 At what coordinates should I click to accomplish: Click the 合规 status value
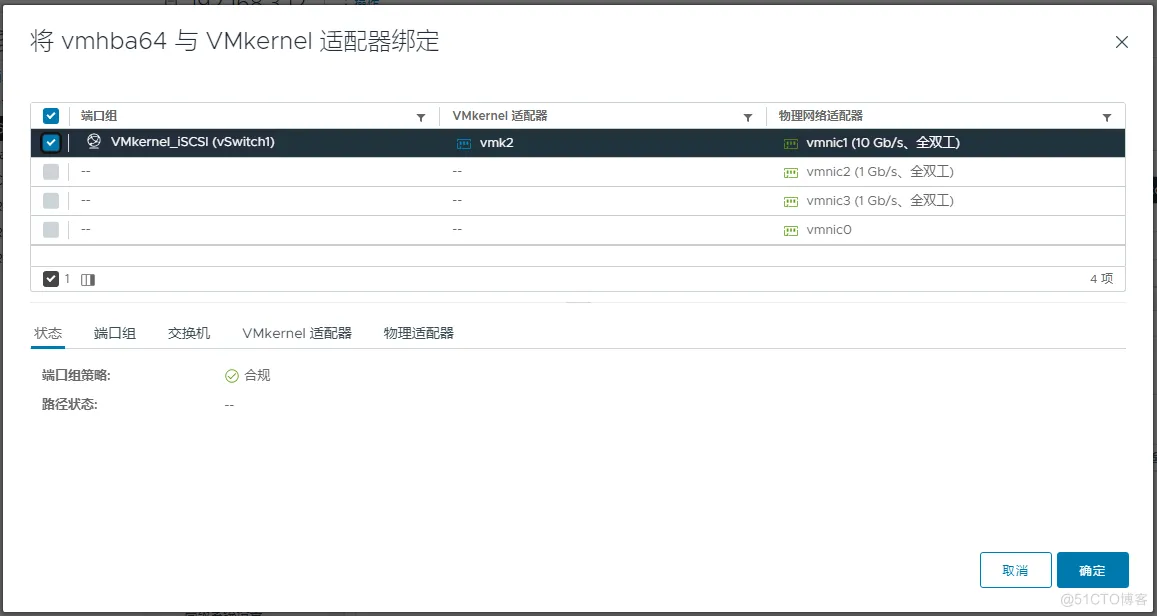click(258, 376)
